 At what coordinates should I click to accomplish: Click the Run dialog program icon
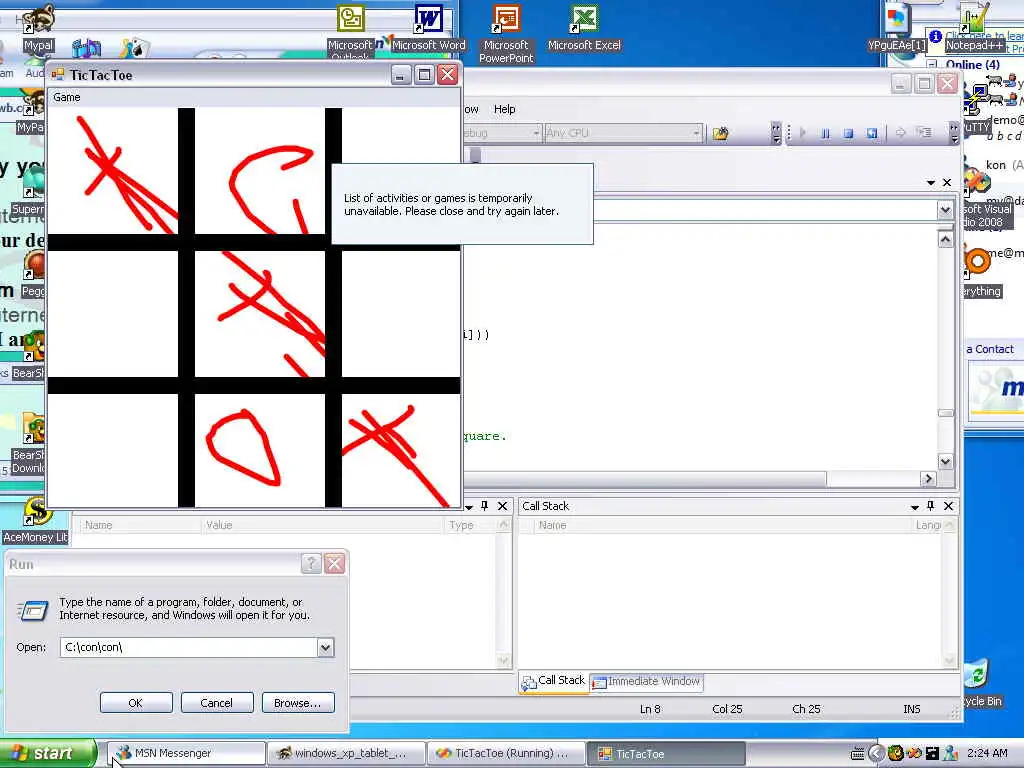tap(32, 610)
